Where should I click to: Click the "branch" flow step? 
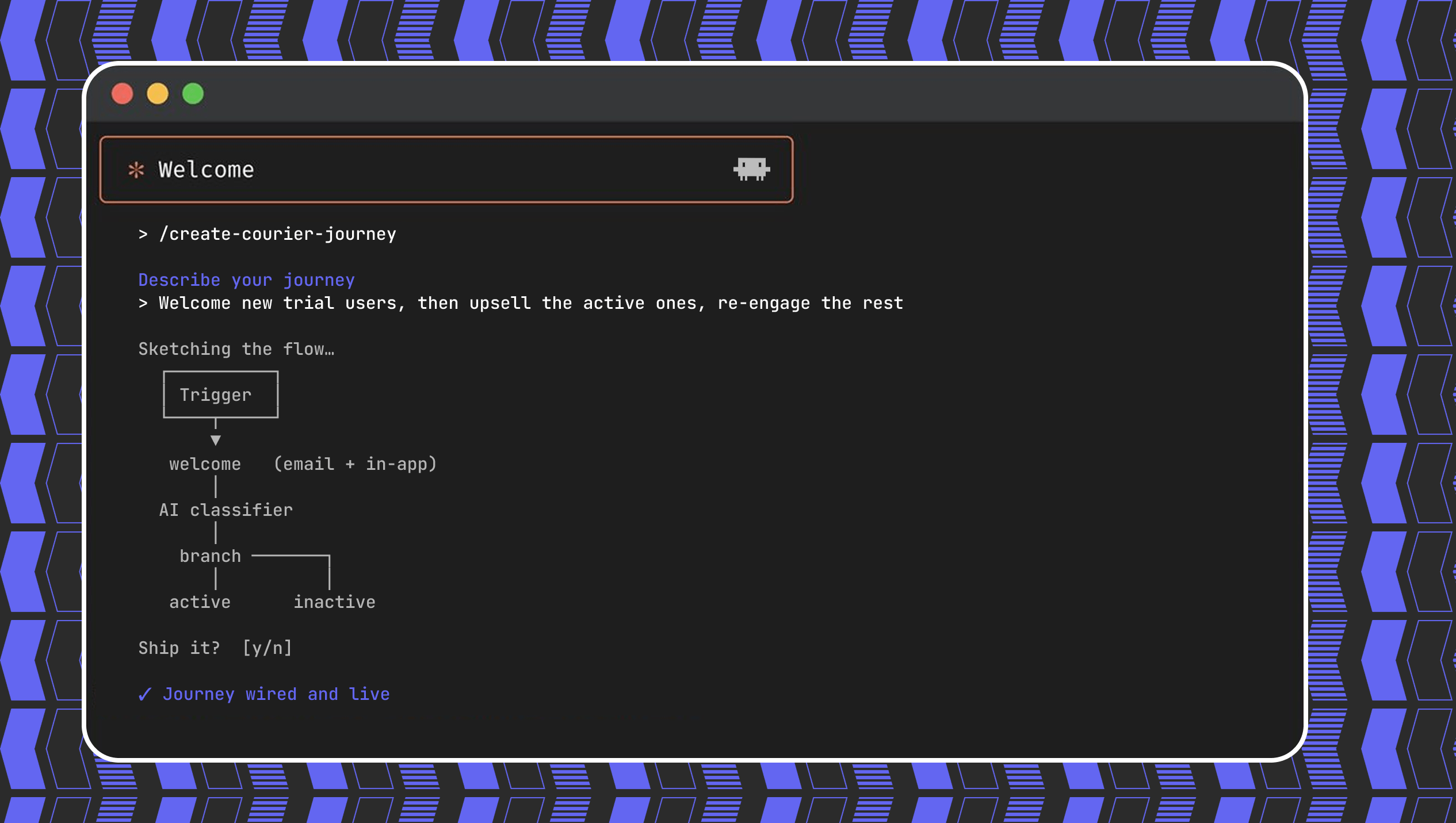click(x=210, y=556)
